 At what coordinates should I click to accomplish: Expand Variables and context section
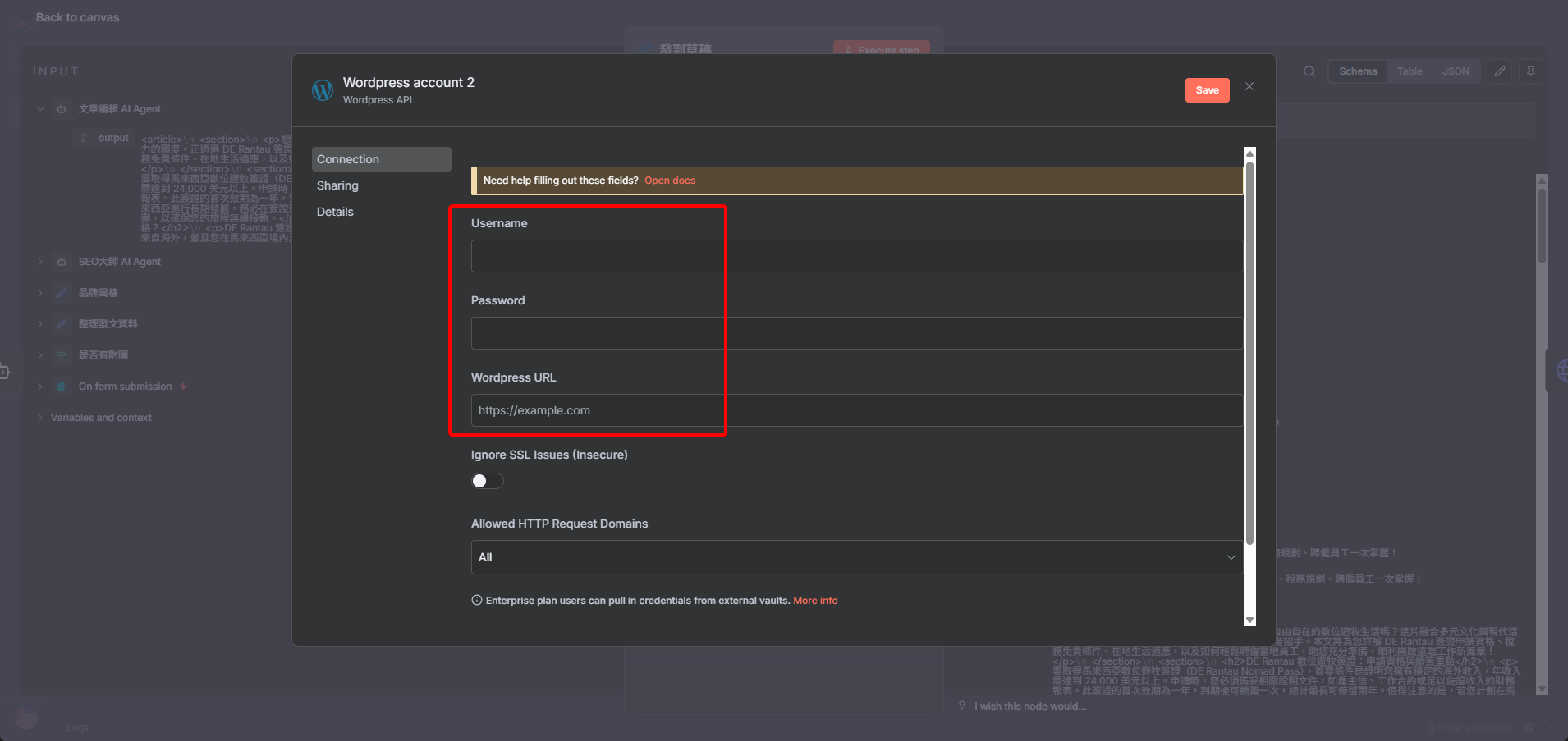click(40, 418)
